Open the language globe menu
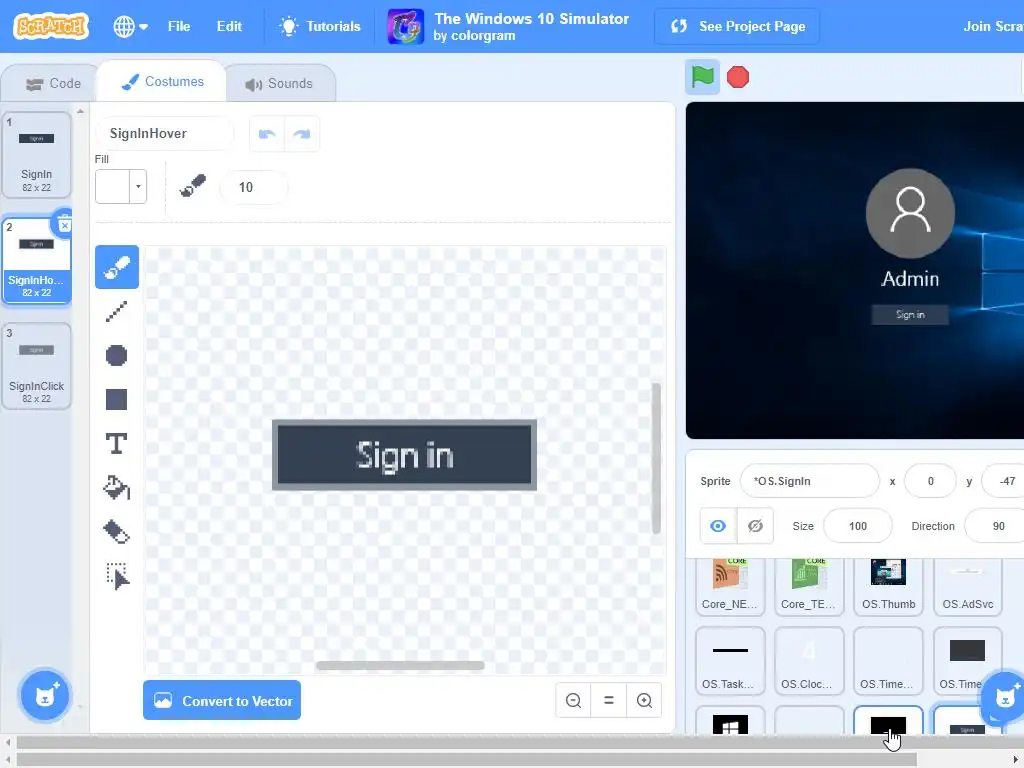This screenshot has width=1024, height=768. 130,26
